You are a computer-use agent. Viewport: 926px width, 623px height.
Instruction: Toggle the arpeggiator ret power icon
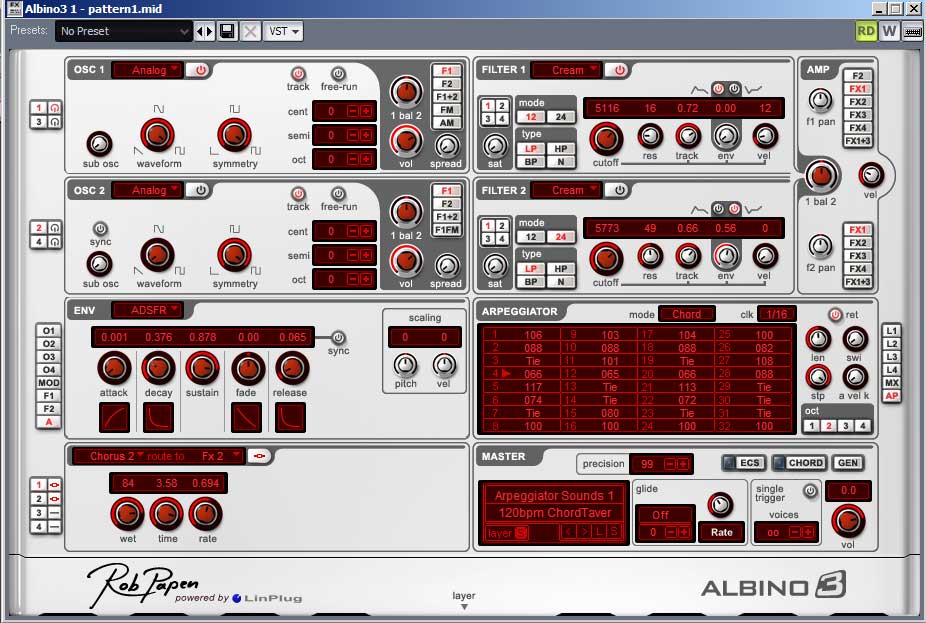(x=835, y=314)
